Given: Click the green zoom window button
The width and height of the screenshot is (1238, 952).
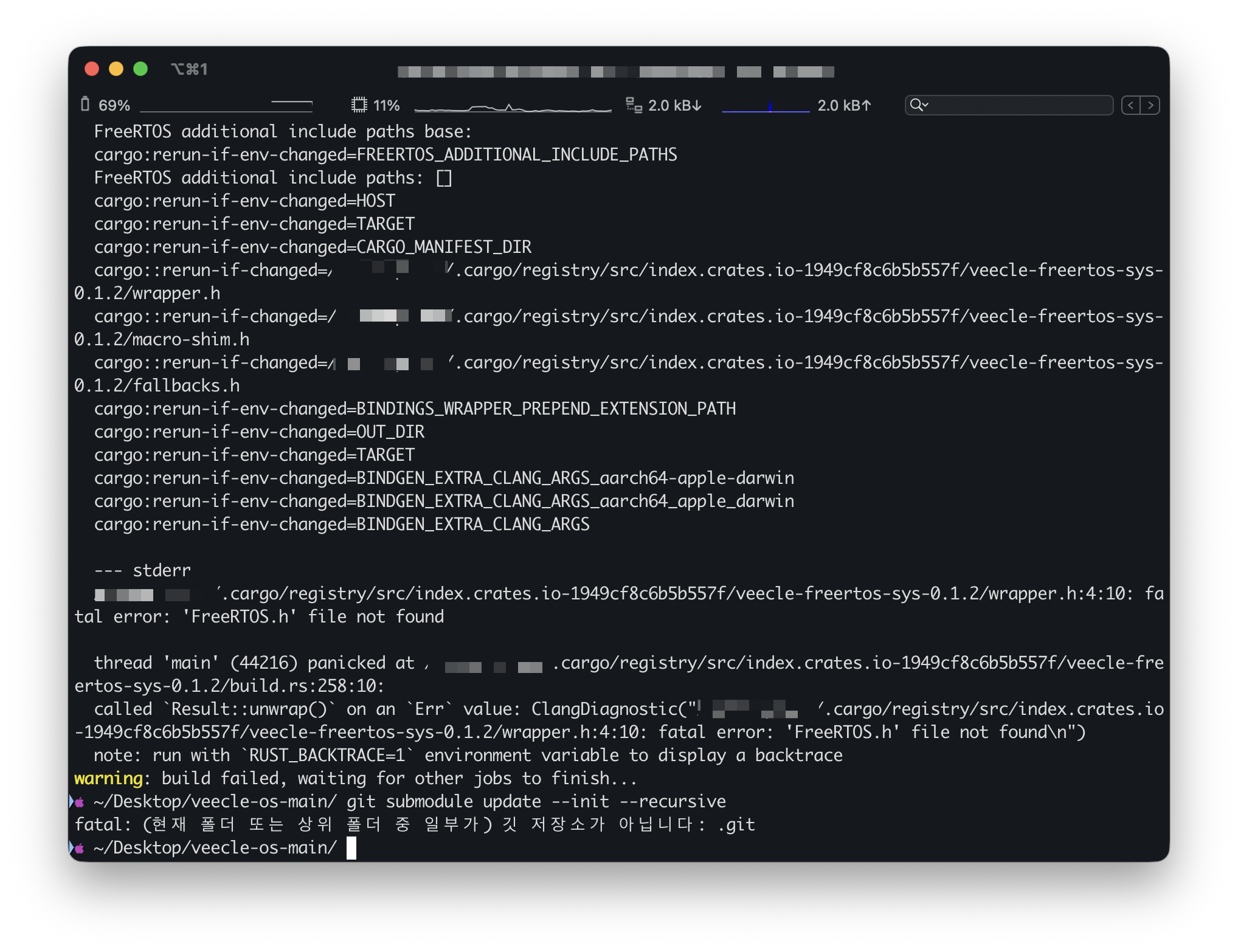Looking at the screenshot, I should click(x=140, y=69).
